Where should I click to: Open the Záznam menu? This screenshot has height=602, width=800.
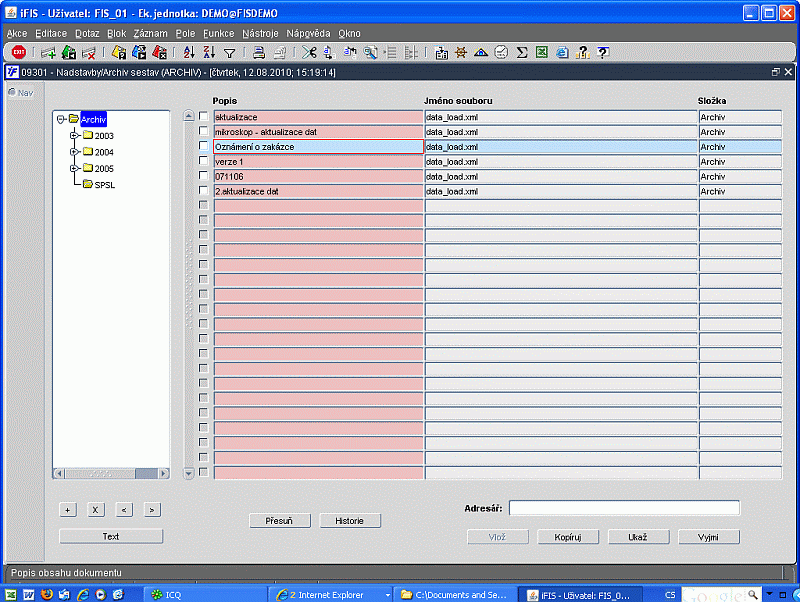pos(151,34)
